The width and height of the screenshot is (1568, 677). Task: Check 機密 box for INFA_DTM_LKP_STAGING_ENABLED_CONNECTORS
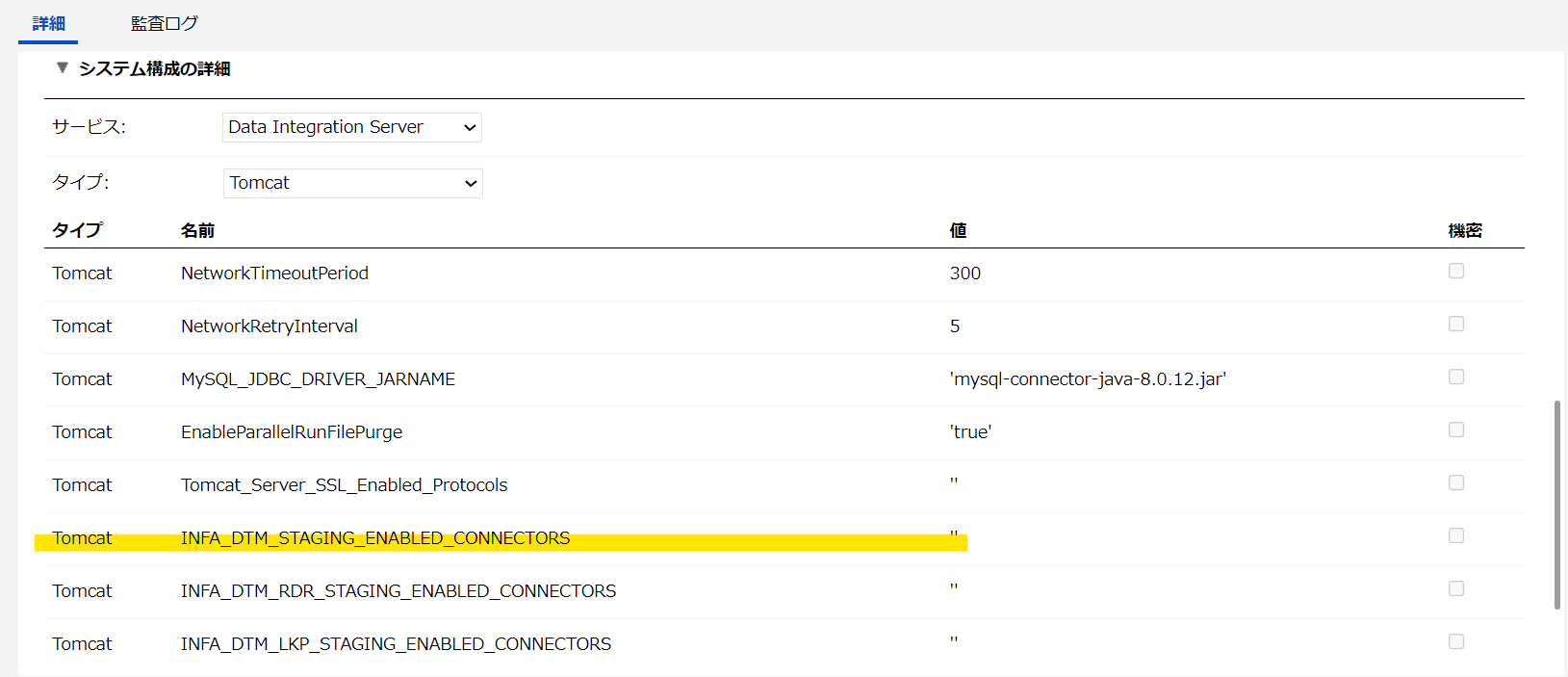[x=1456, y=642]
